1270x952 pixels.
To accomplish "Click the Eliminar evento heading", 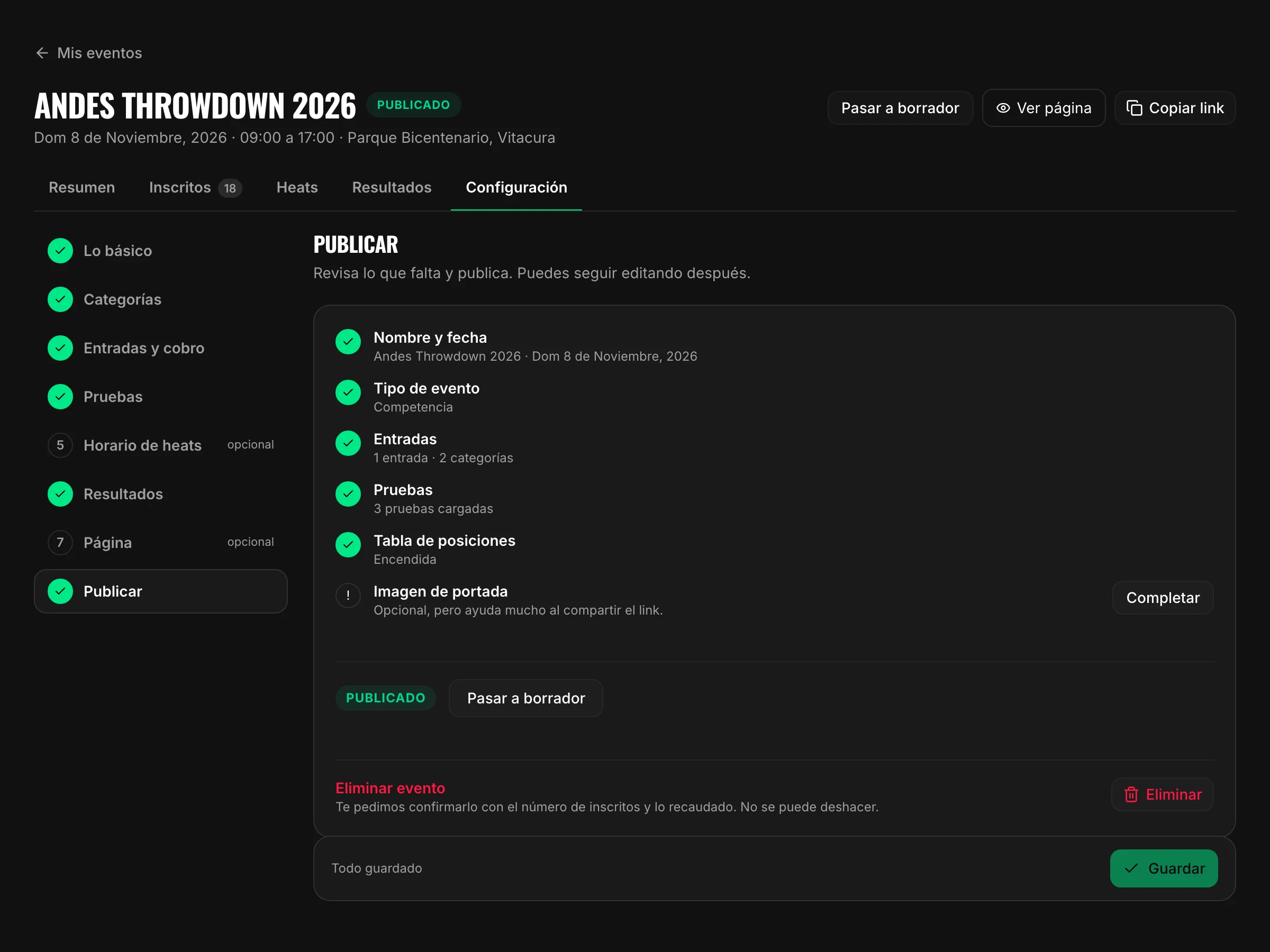I will click(390, 788).
